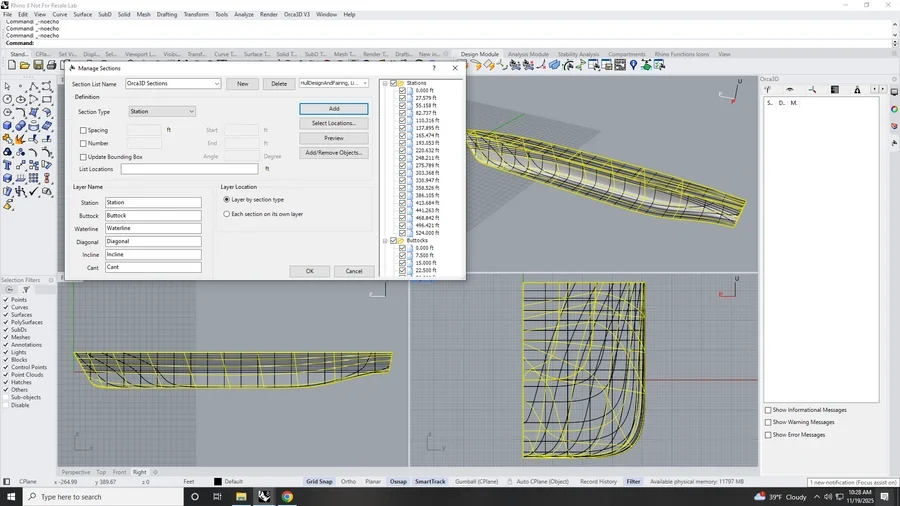Screen dimensions: 900x506
Task: Open the Orca3D V3 menu
Action: [297, 14]
